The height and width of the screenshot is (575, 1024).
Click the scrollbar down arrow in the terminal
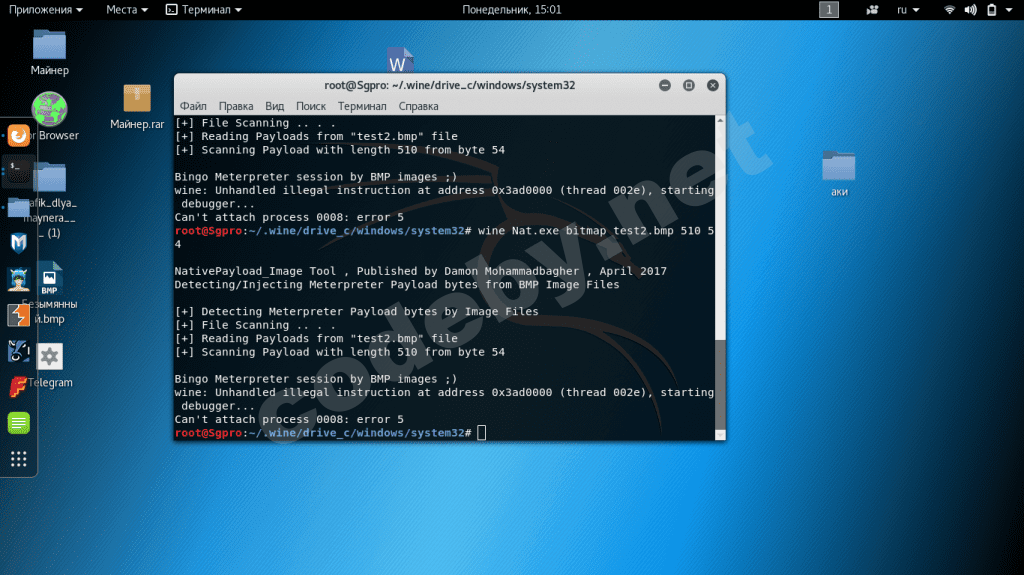(x=720, y=435)
